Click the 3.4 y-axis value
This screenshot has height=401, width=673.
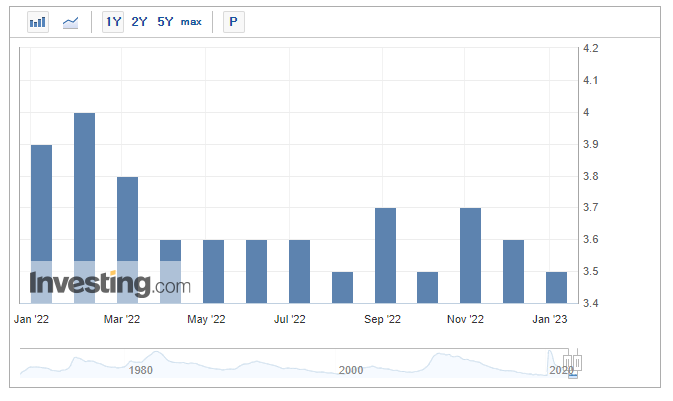pyautogui.click(x=591, y=303)
